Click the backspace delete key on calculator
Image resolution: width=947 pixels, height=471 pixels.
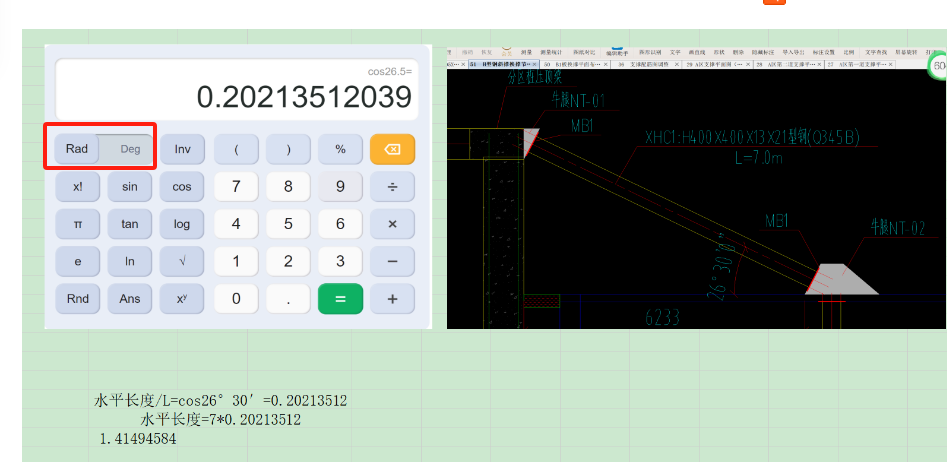pyautogui.click(x=393, y=149)
